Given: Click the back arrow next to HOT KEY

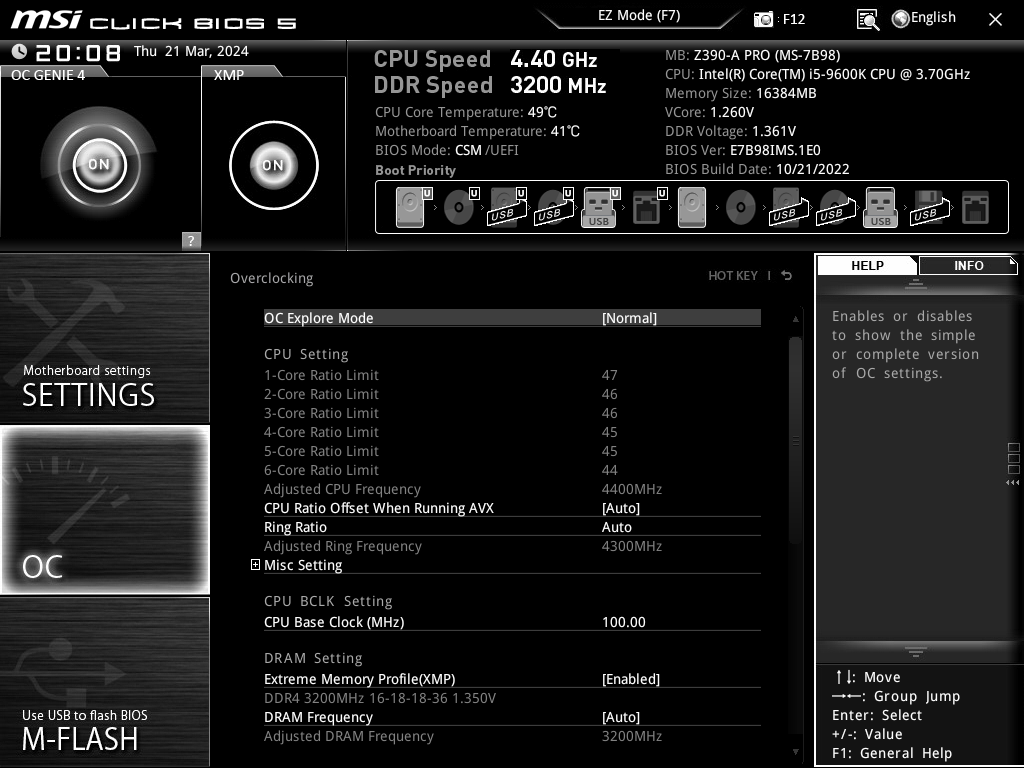Looking at the screenshot, I should point(786,276).
